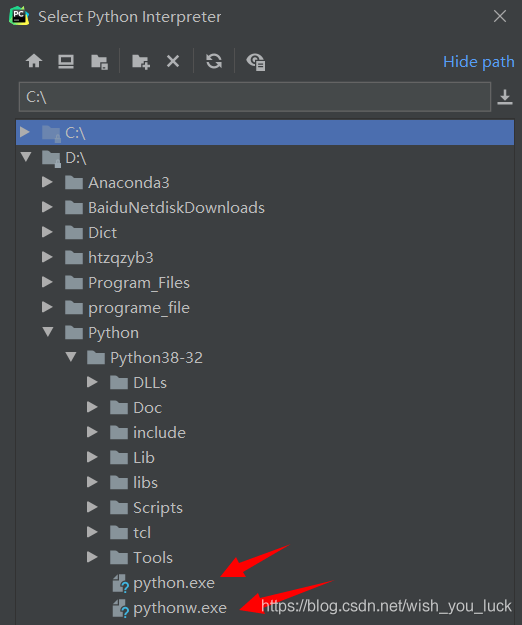Collapse the Python38-32 folder
Image resolution: width=522 pixels, height=625 pixels.
tap(71, 357)
